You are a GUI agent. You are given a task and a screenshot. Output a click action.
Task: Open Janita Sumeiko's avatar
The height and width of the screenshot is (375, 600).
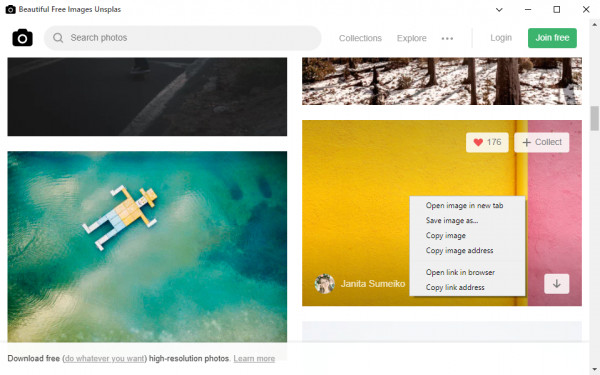tap(324, 284)
